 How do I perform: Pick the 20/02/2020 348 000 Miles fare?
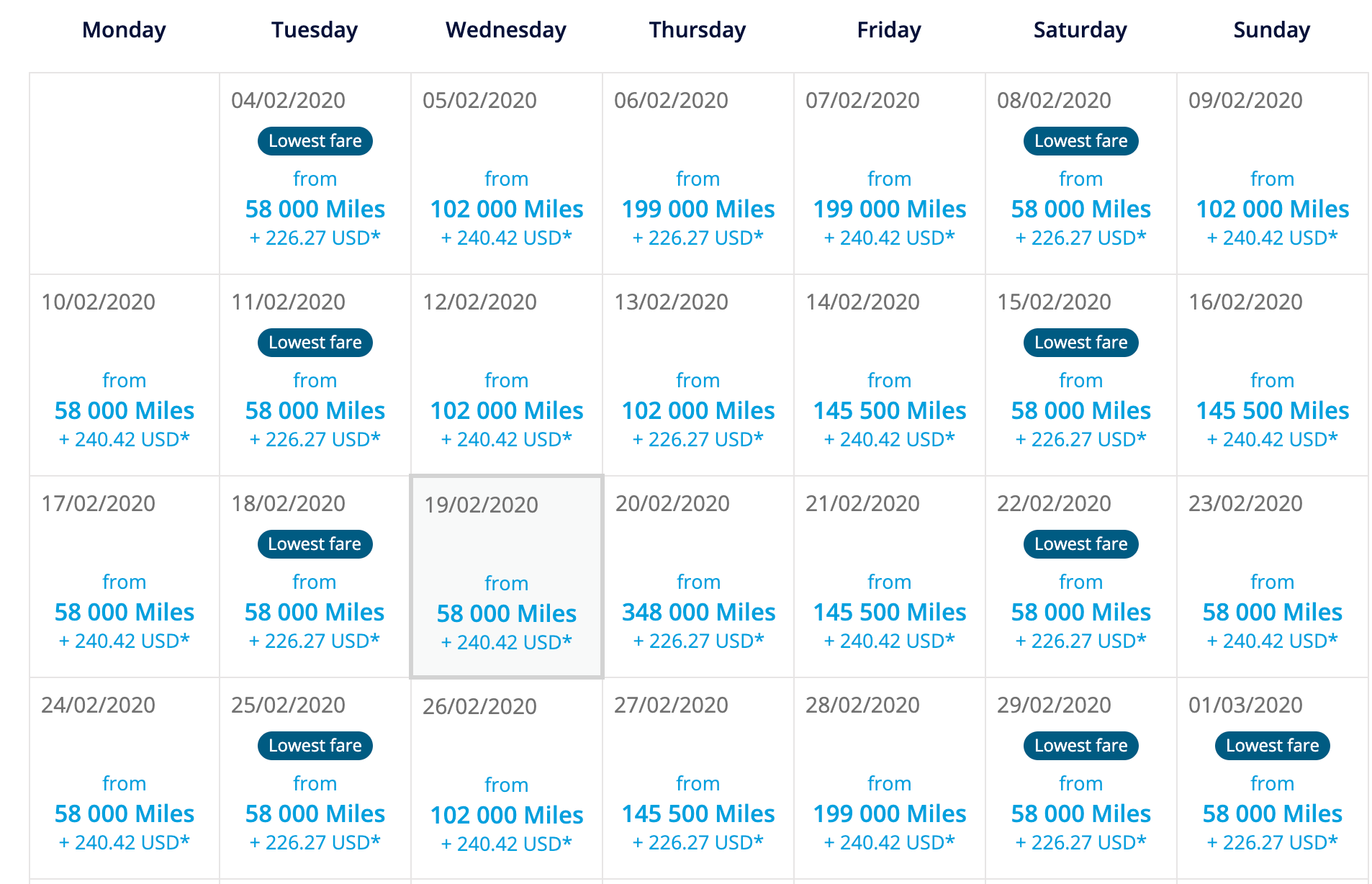(698, 577)
